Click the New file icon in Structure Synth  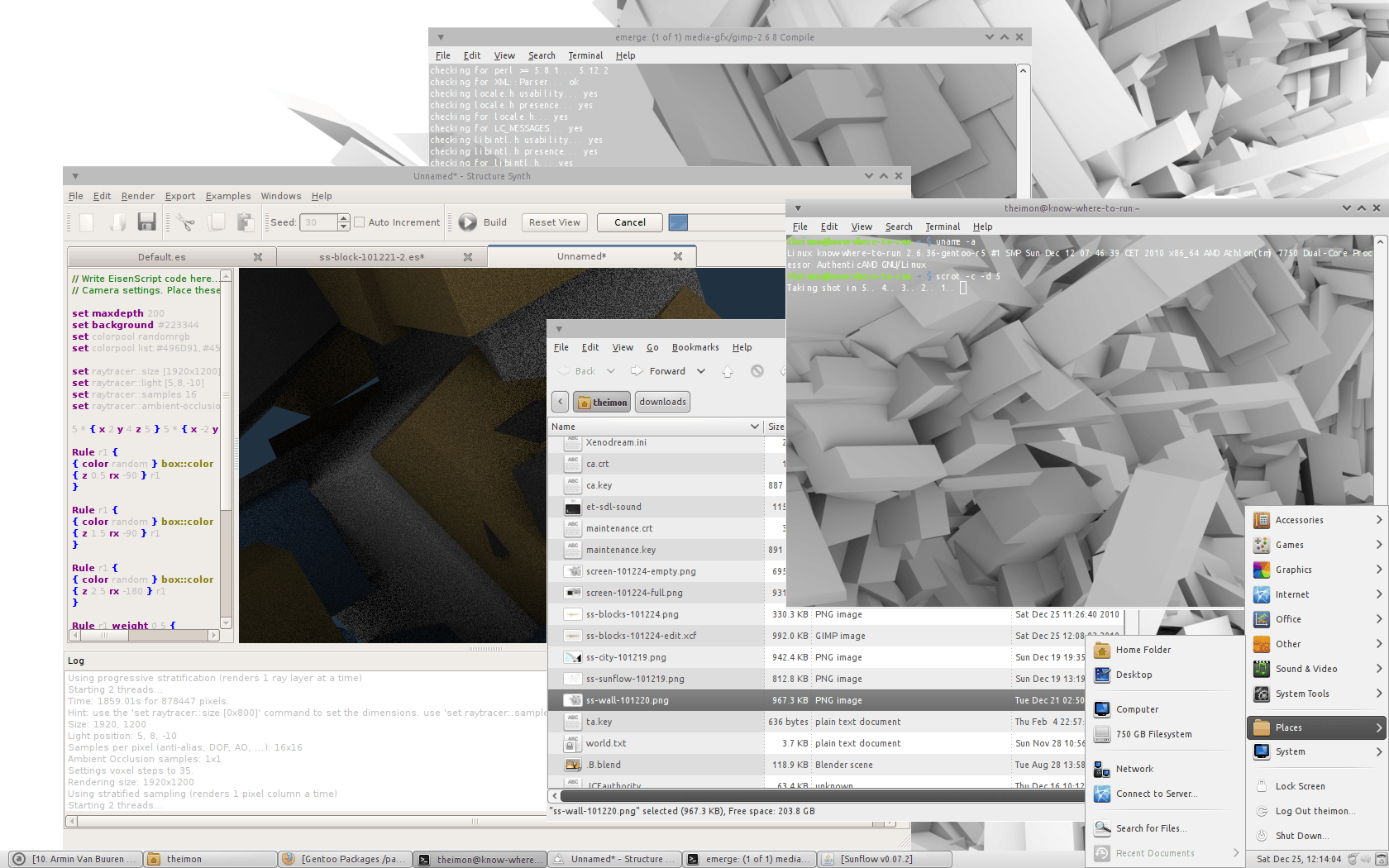(x=87, y=222)
